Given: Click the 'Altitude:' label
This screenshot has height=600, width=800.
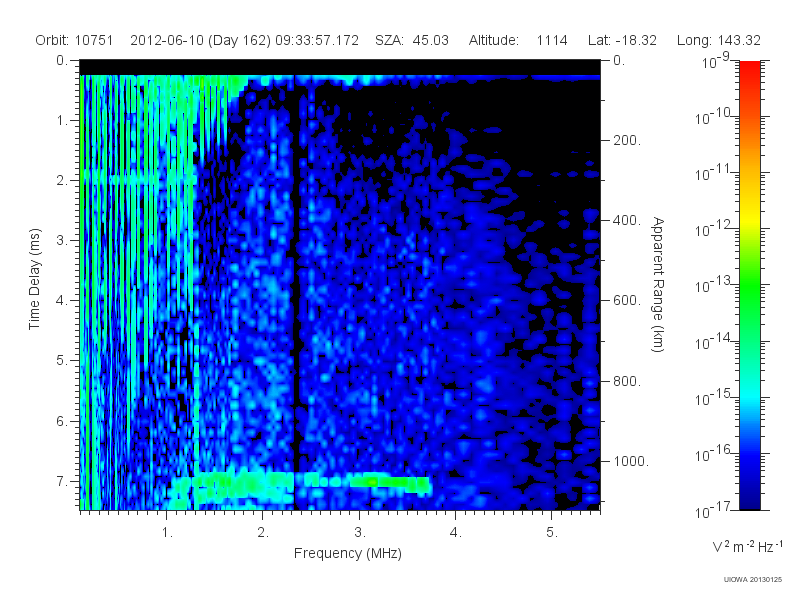Looking at the screenshot, I should 494,40.
